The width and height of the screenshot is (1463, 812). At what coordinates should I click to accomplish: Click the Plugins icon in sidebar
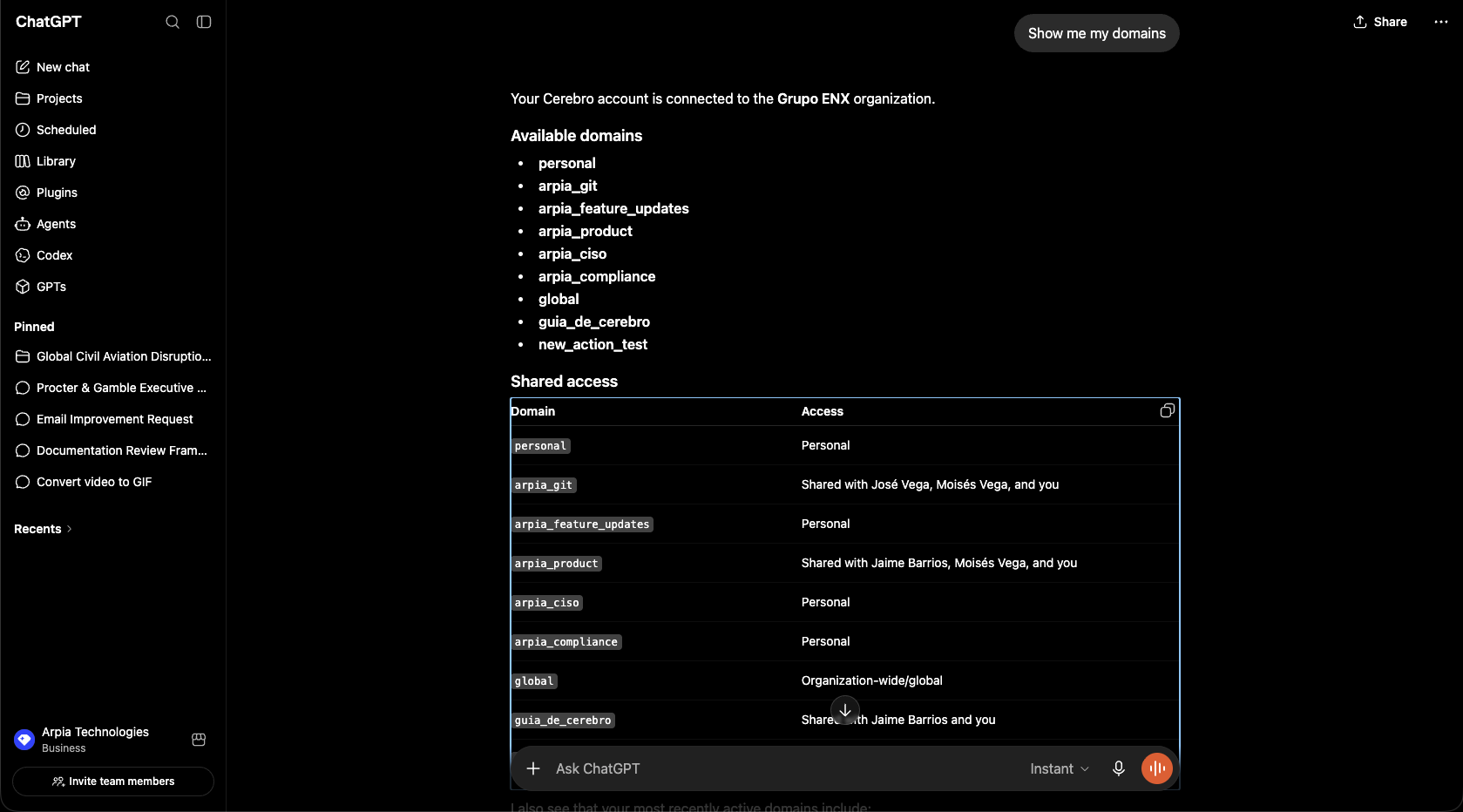coord(23,193)
